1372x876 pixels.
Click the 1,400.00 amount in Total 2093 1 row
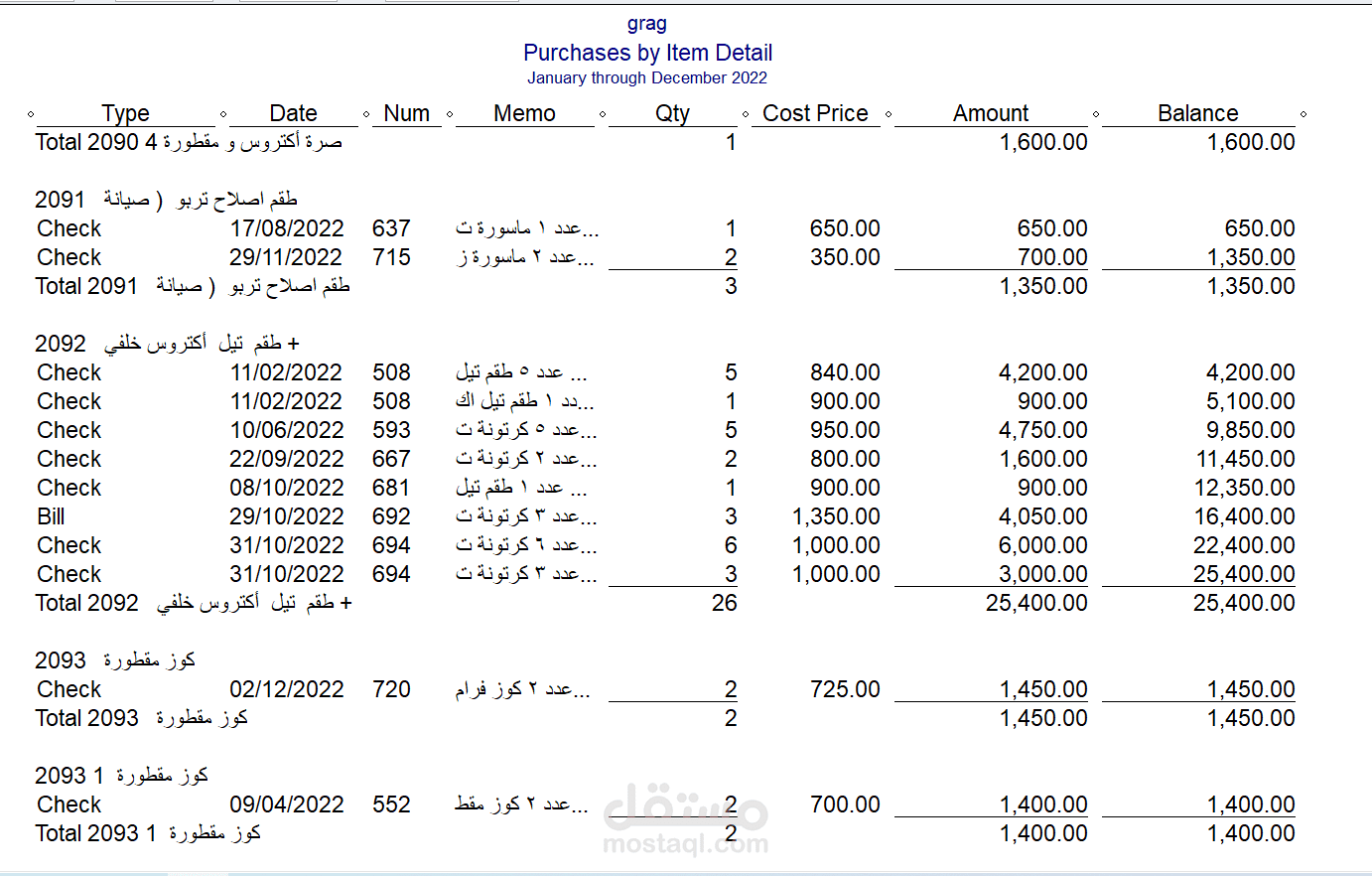point(1043,833)
